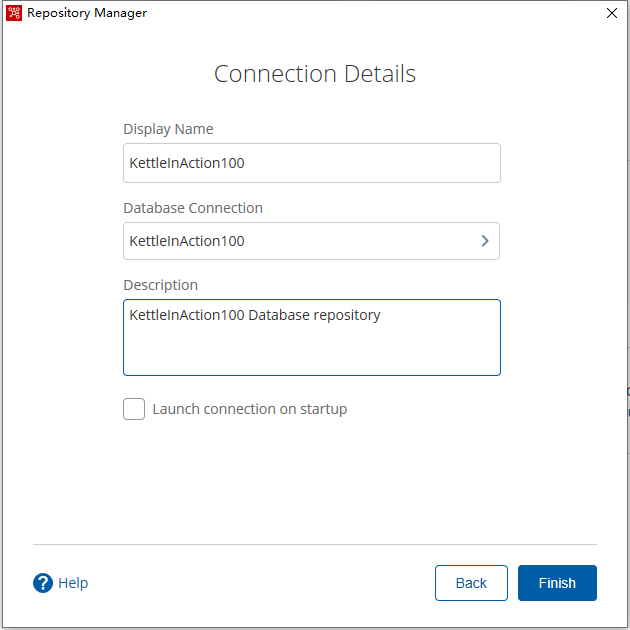Open the KettleInAction100 database connection selector
The height and width of the screenshot is (630, 630).
(311, 241)
